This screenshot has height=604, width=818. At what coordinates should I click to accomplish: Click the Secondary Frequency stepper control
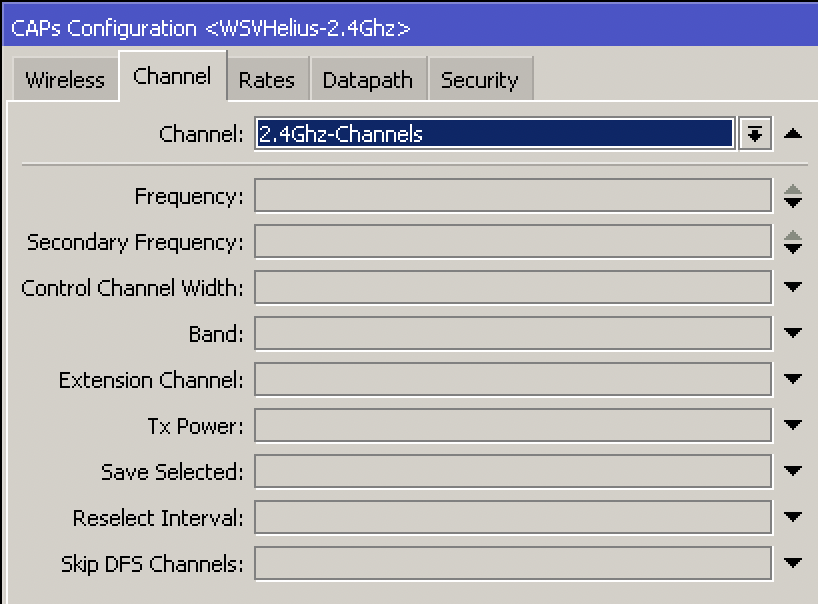793,241
